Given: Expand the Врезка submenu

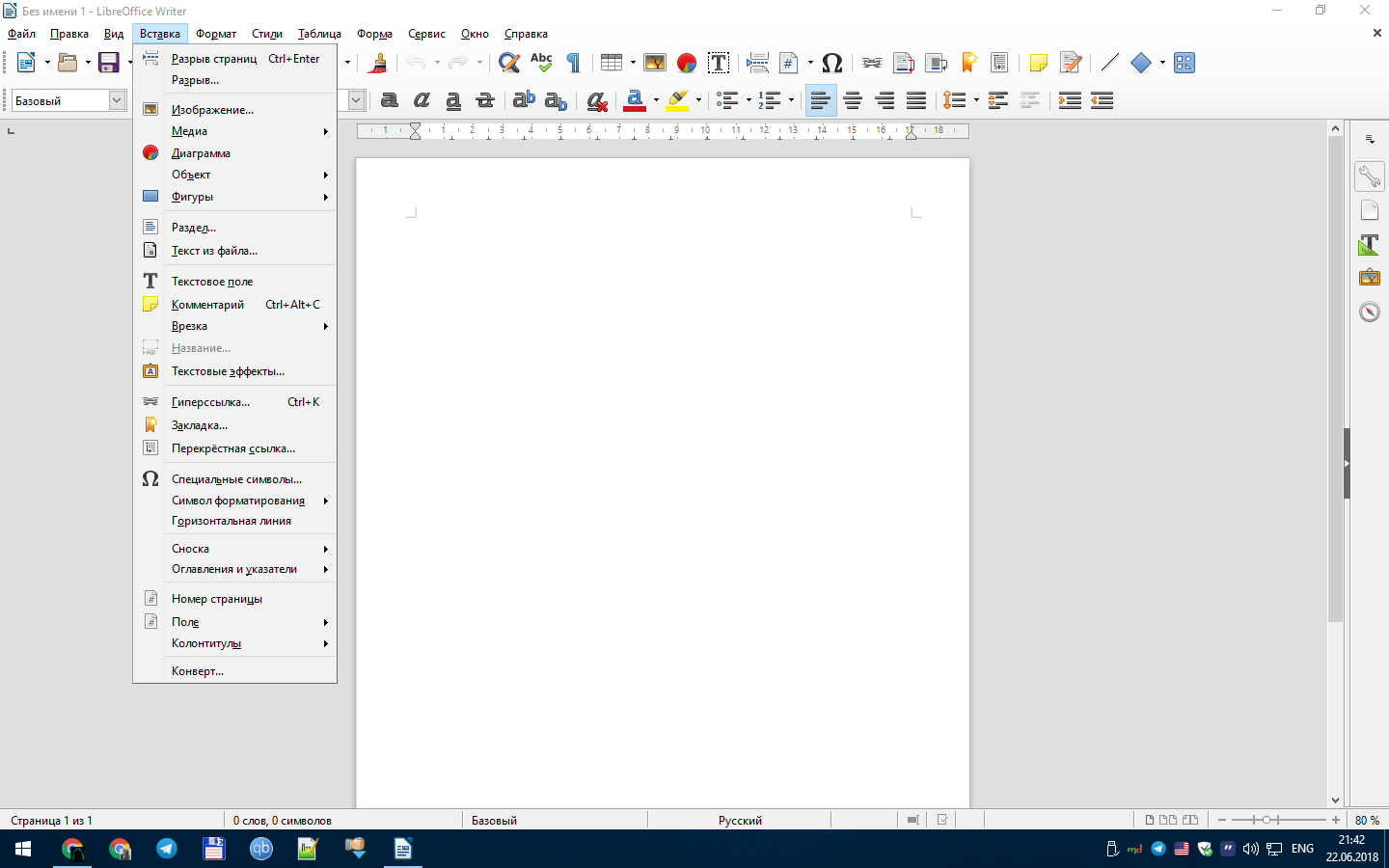Looking at the screenshot, I should point(234,326).
